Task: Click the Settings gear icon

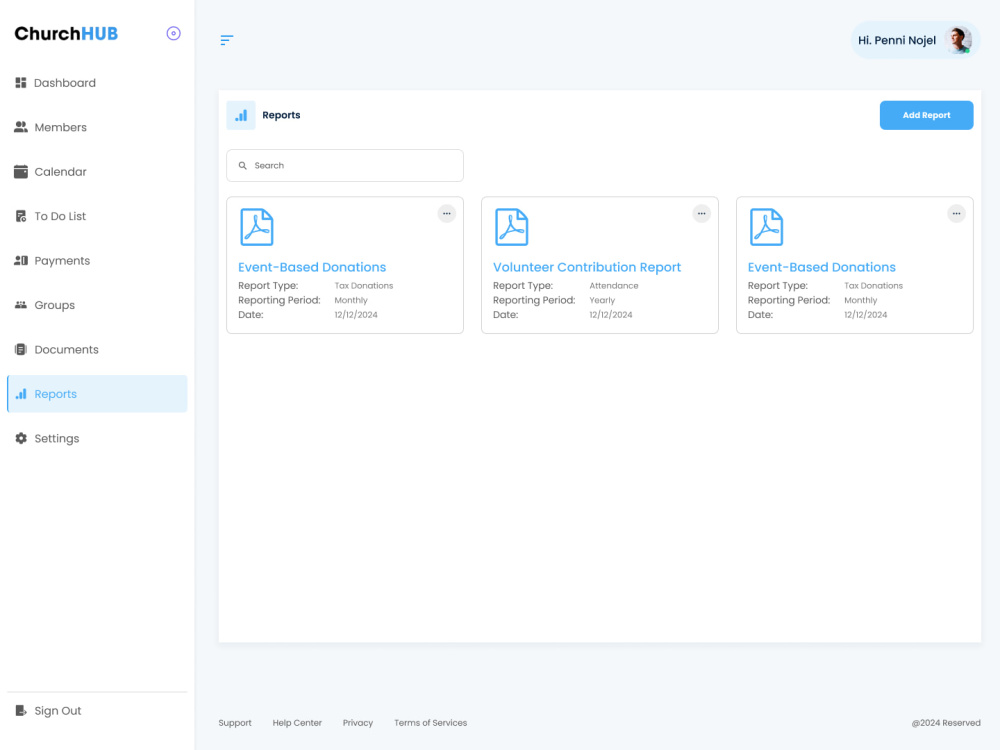Action: point(21,438)
